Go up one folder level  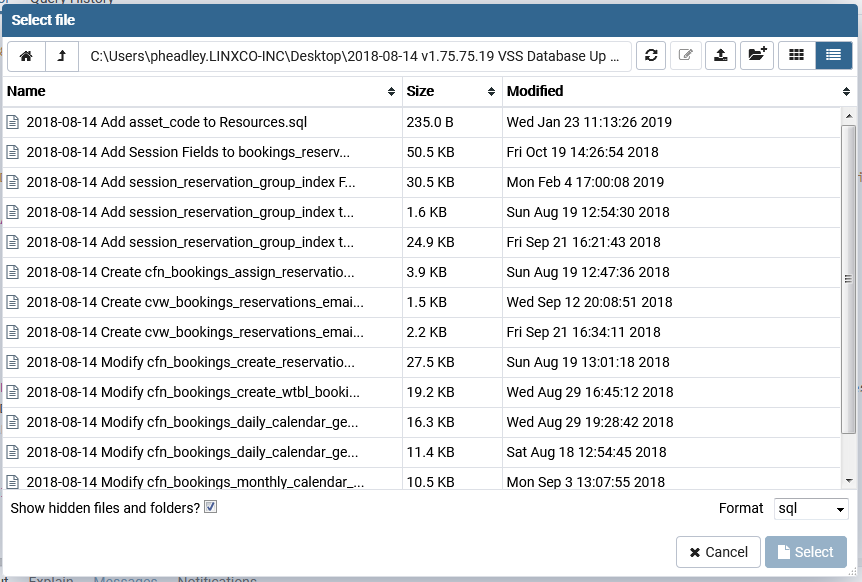61,56
